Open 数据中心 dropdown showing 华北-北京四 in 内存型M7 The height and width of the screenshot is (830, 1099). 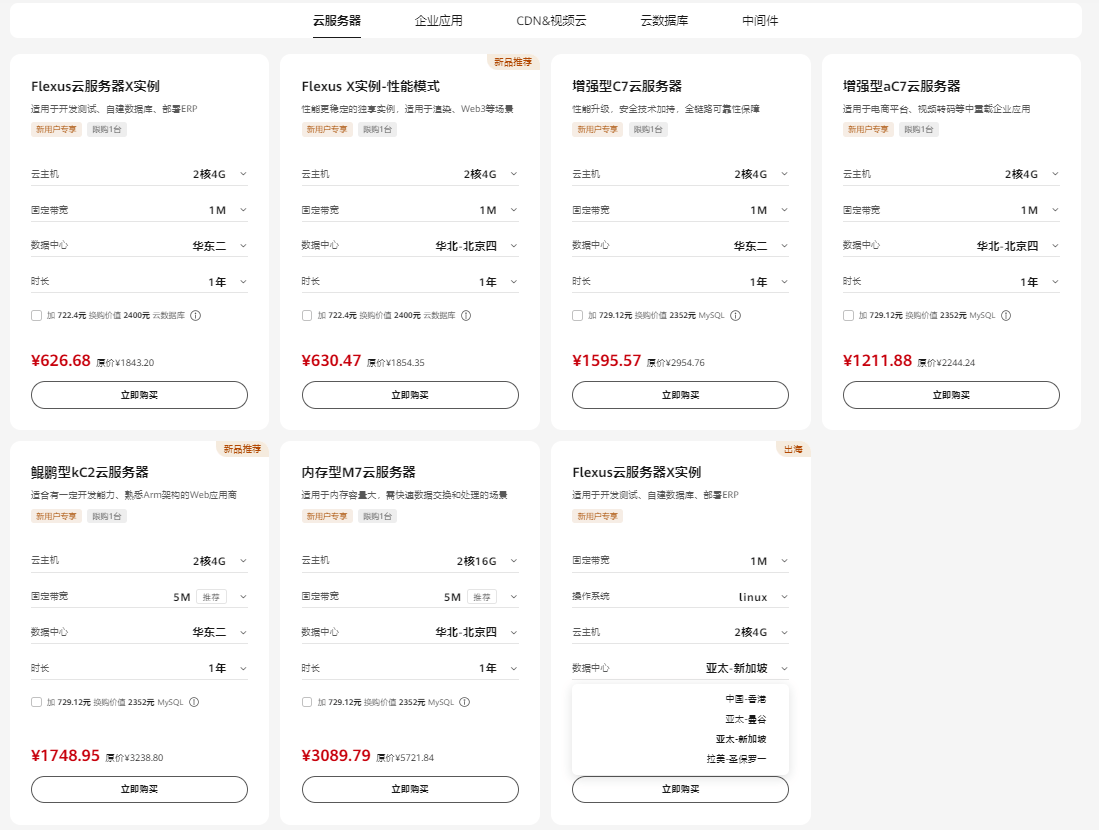(x=476, y=632)
